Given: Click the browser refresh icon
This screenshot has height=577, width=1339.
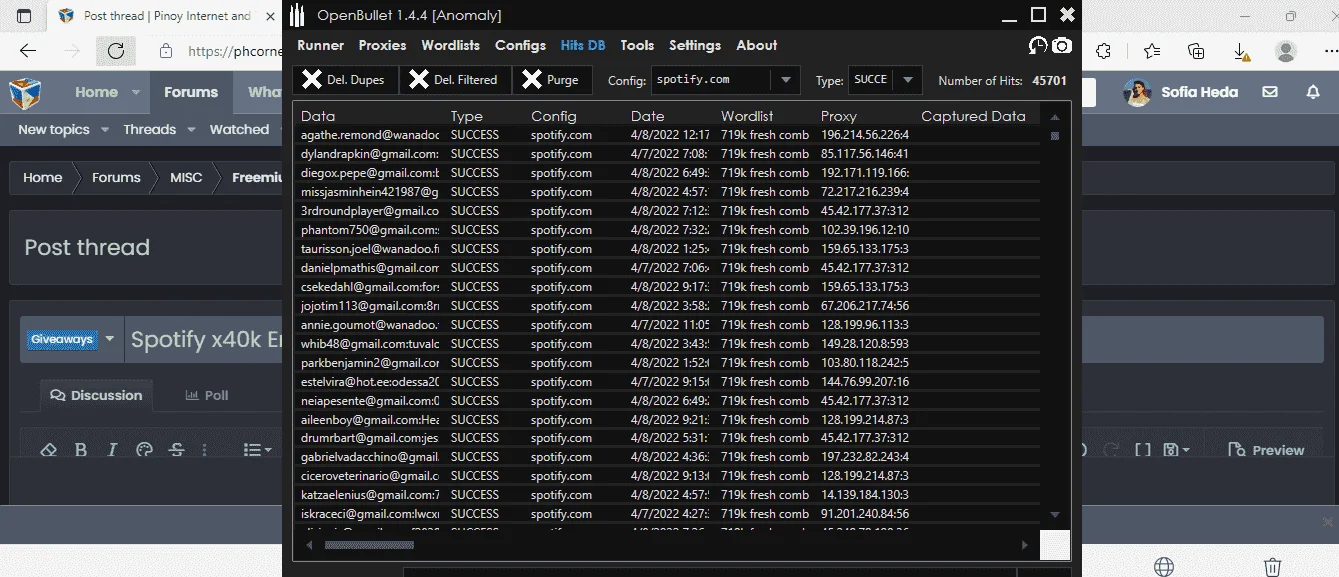Looking at the screenshot, I should point(115,51).
